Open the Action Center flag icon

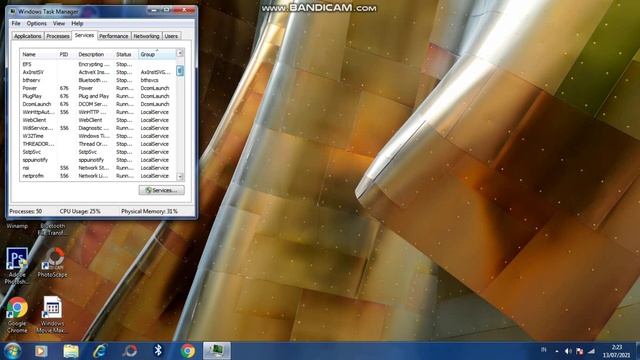[580, 351]
